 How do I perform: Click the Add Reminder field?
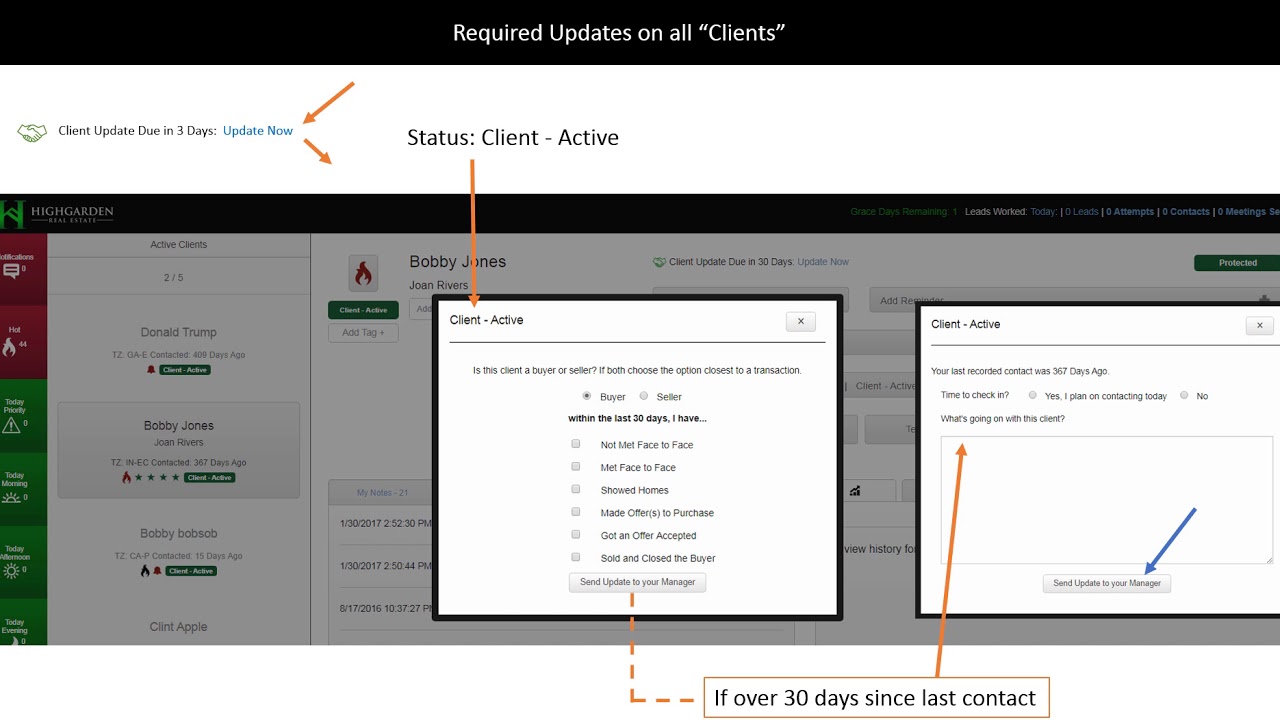(1073, 300)
